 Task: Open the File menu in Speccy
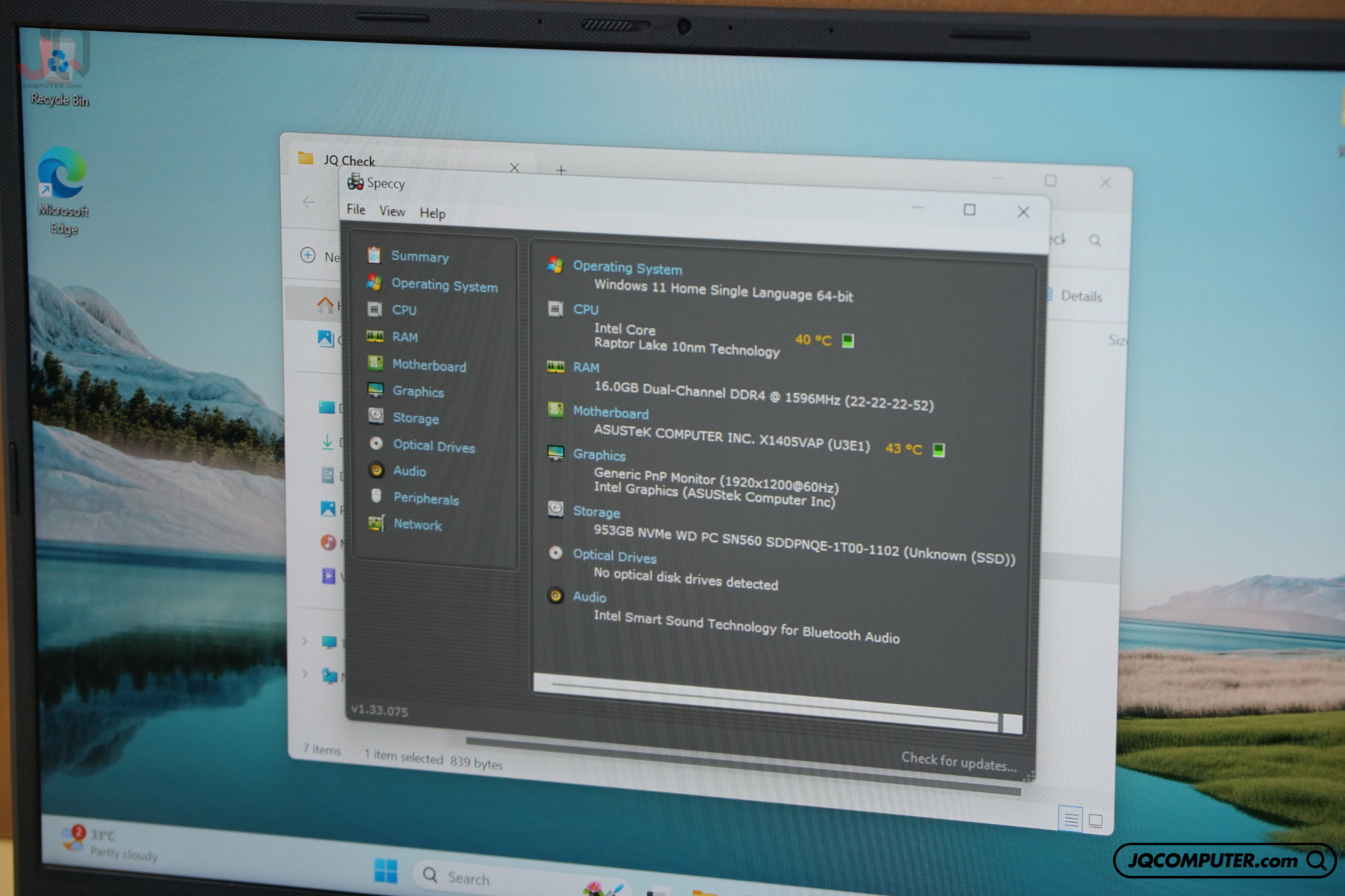click(x=356, y=210)
